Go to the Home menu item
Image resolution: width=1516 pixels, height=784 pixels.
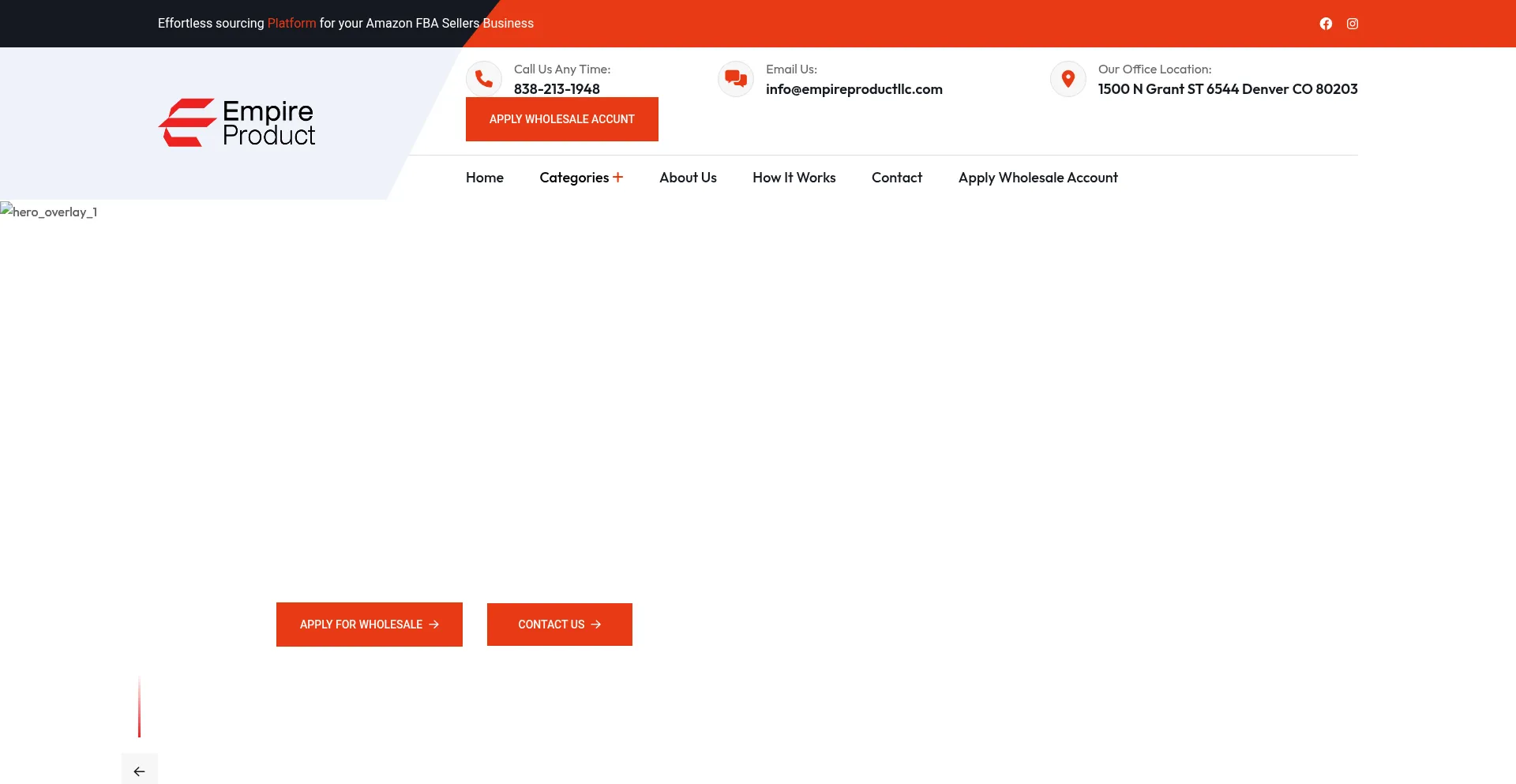pyautogui.click(x=485, y=178)
